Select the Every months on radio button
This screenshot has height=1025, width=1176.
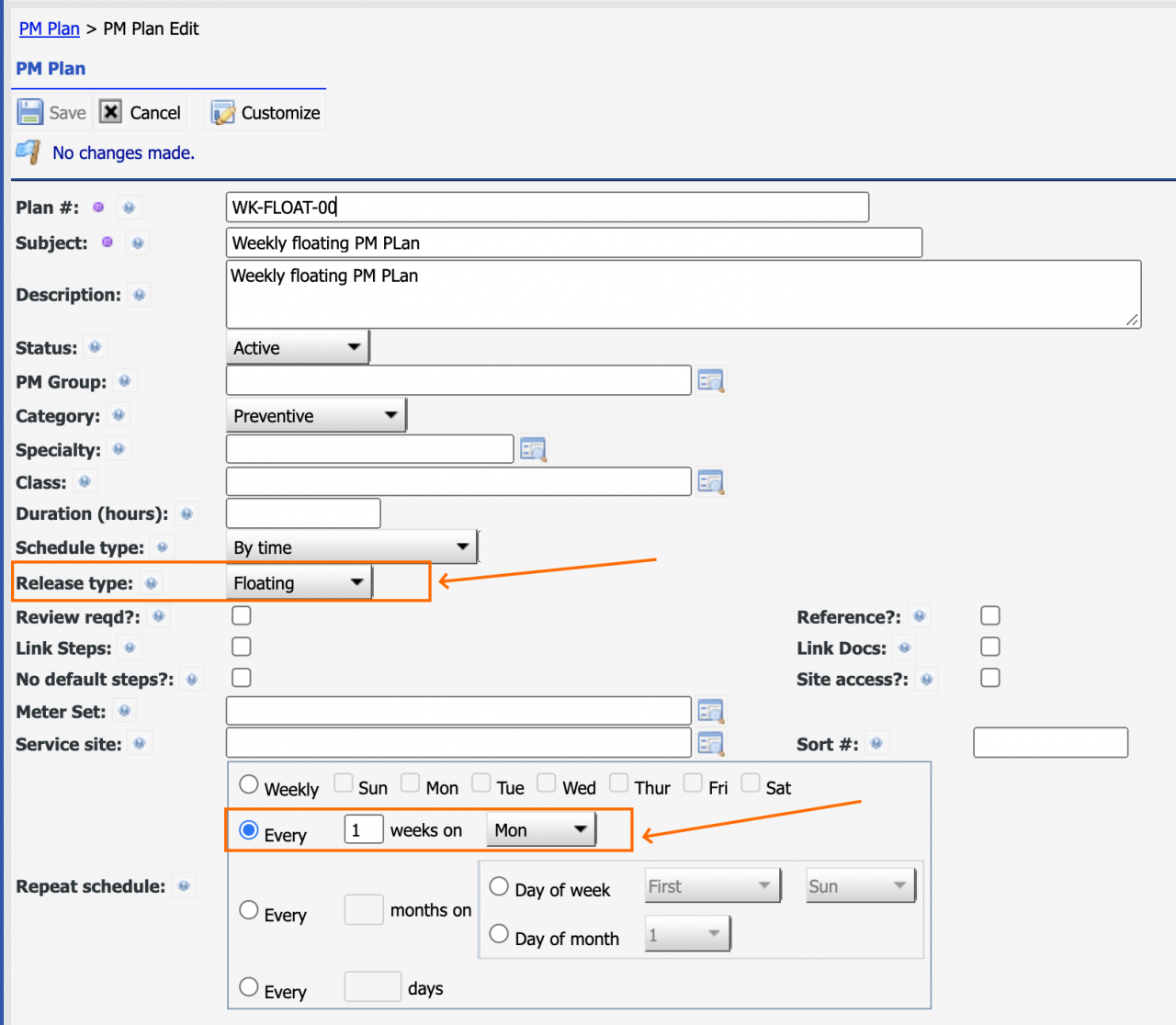coord(249,910)
